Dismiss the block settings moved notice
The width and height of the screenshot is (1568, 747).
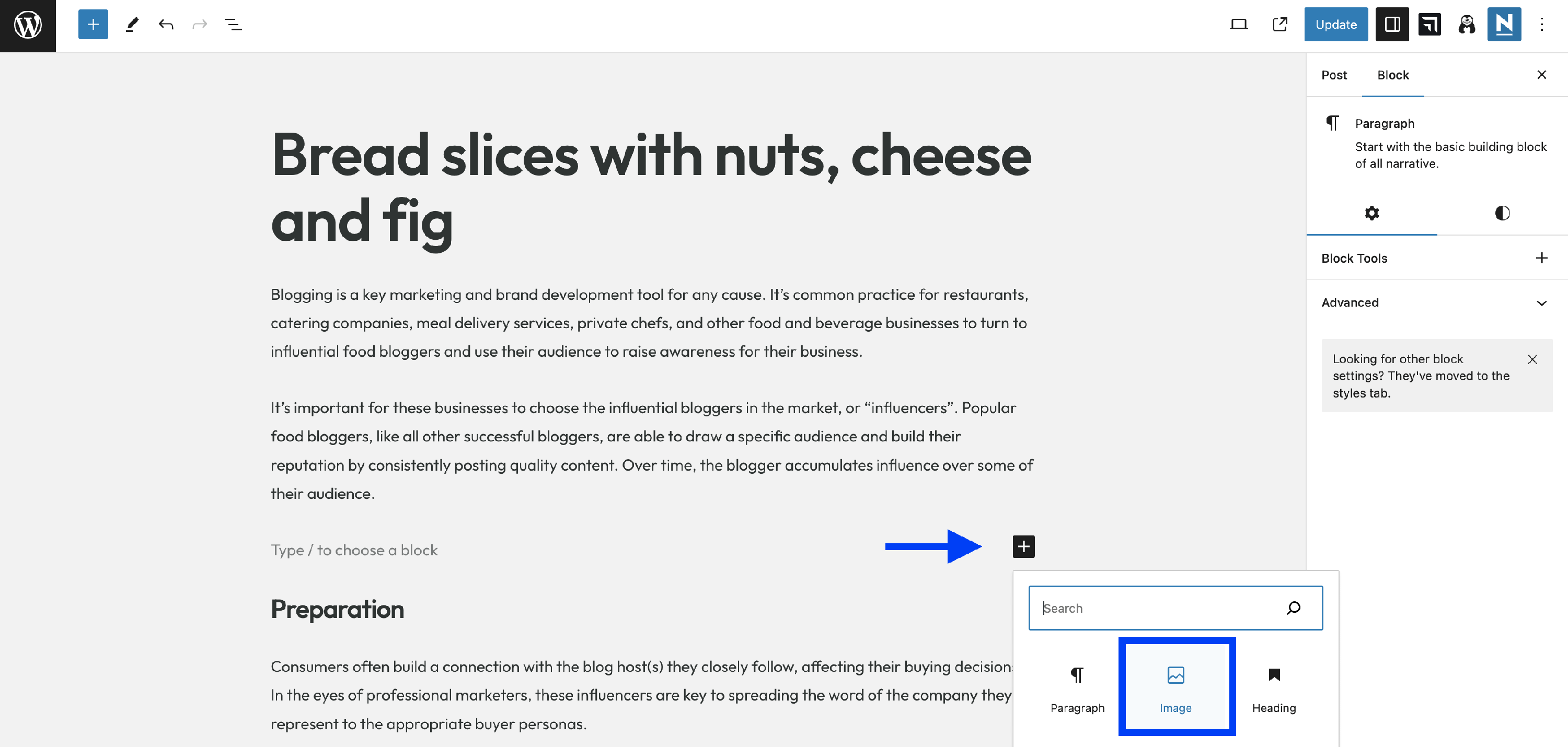pos(1532,359)
